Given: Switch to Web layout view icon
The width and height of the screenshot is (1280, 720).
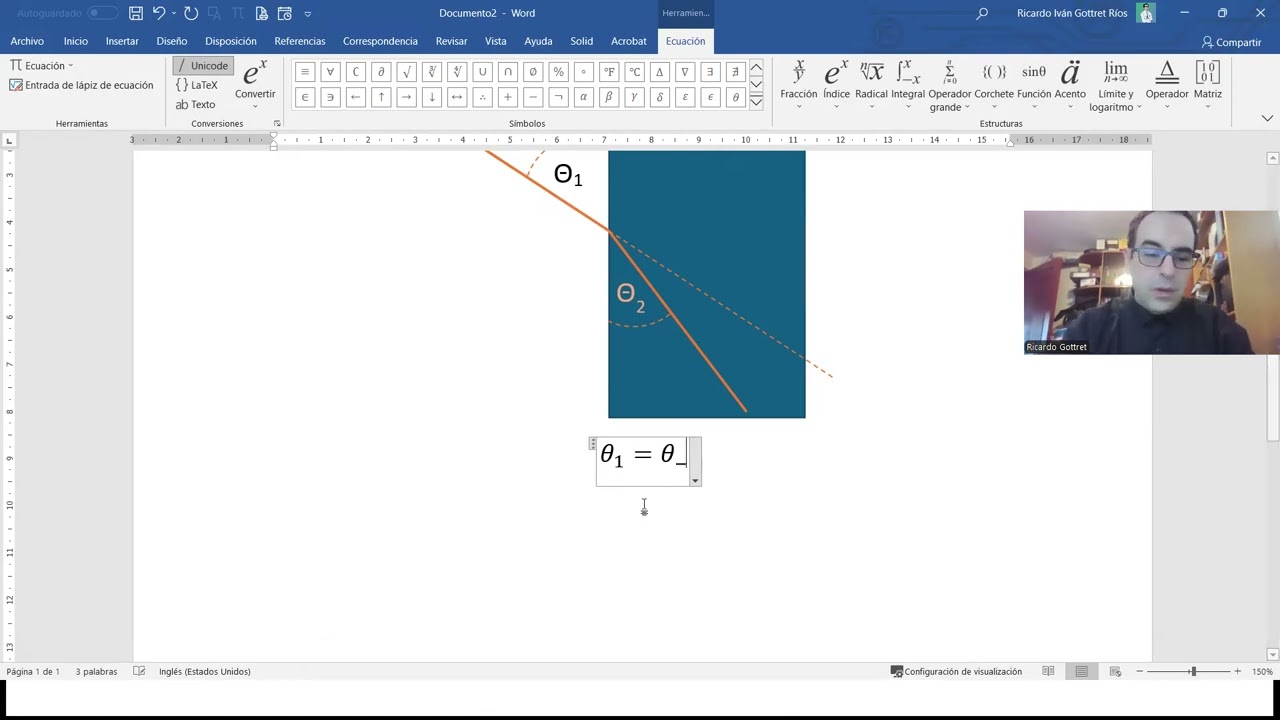Looking at the screenshot, I should [1115, 671].
